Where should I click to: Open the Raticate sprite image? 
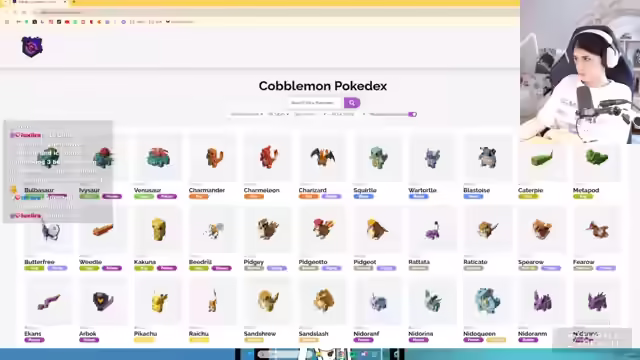[x=487, y=230]
